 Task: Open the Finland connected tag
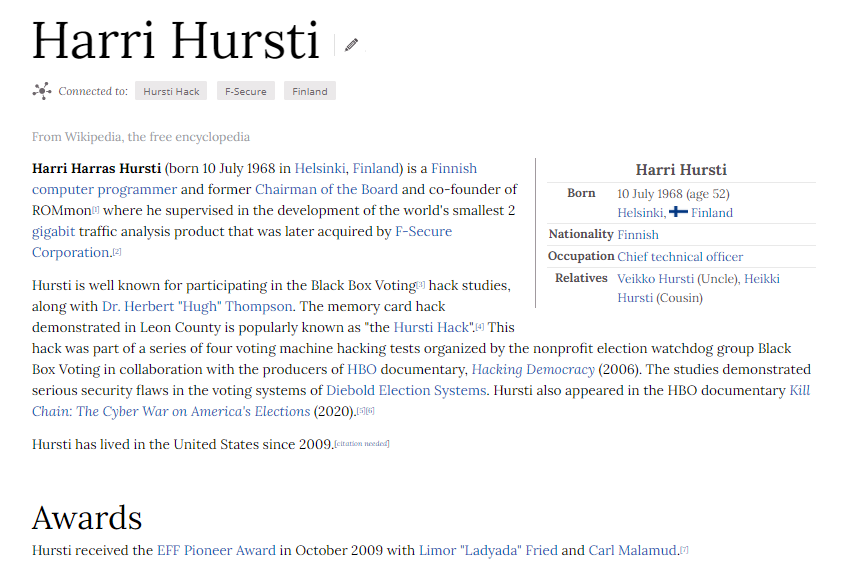[x=310, y=91]
